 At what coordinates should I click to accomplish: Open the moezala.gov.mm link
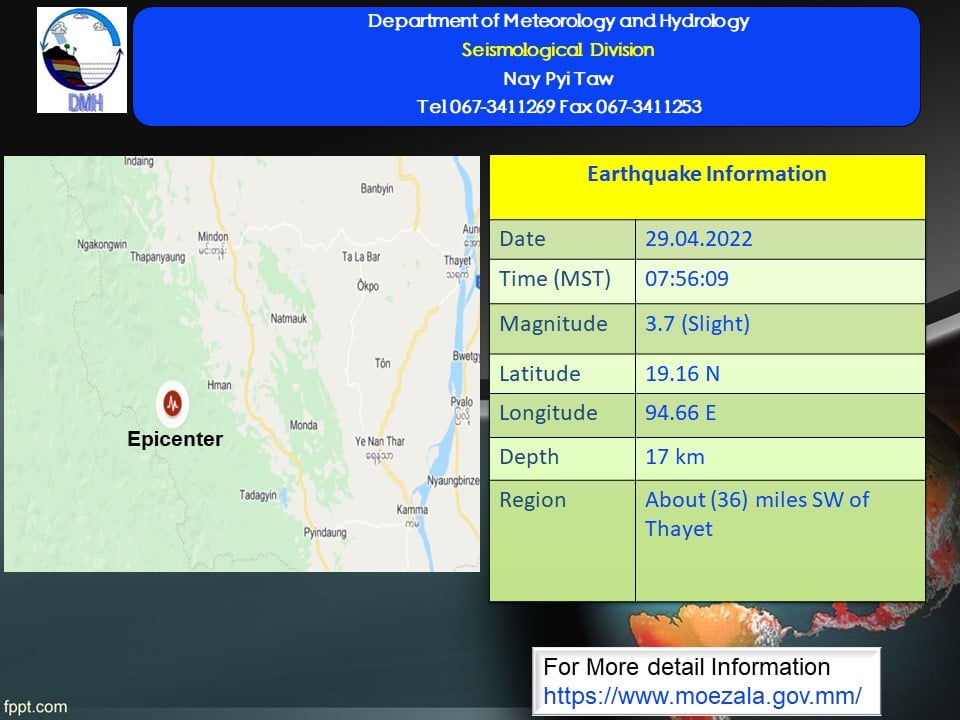[x=702, y=695]
